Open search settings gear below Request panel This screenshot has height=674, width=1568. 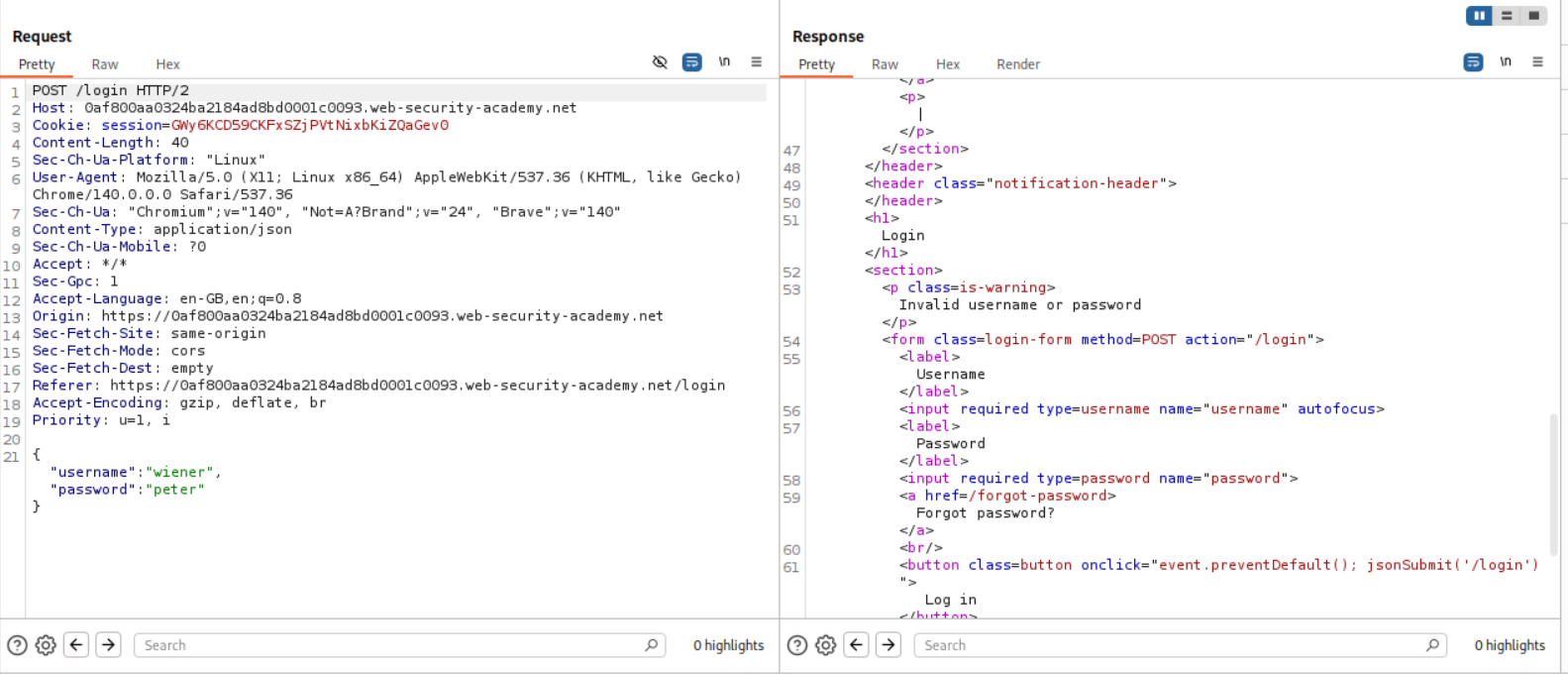tap(46, 645)
